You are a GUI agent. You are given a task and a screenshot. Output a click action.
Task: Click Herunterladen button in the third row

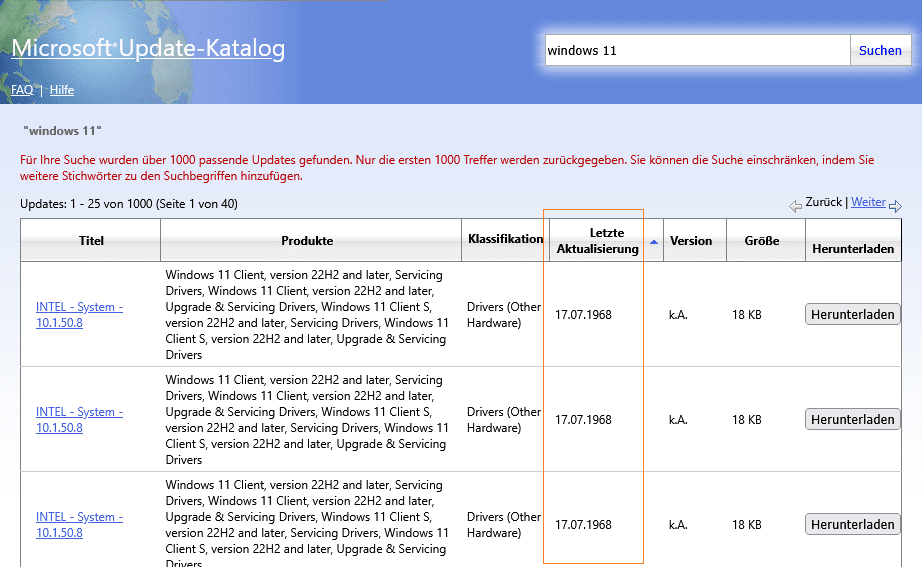pyautogui.click(x=853, y=524)
